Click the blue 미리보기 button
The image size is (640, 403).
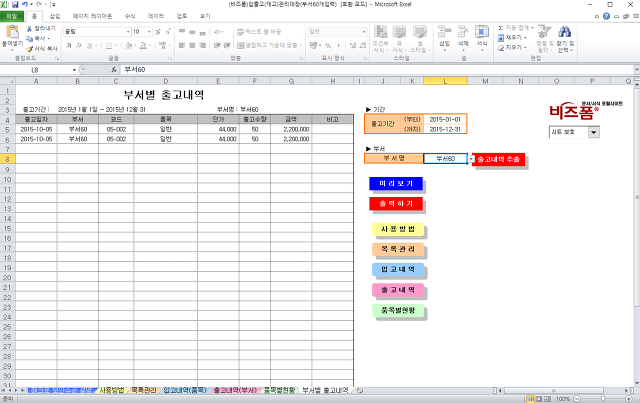(x=396, y=184)
